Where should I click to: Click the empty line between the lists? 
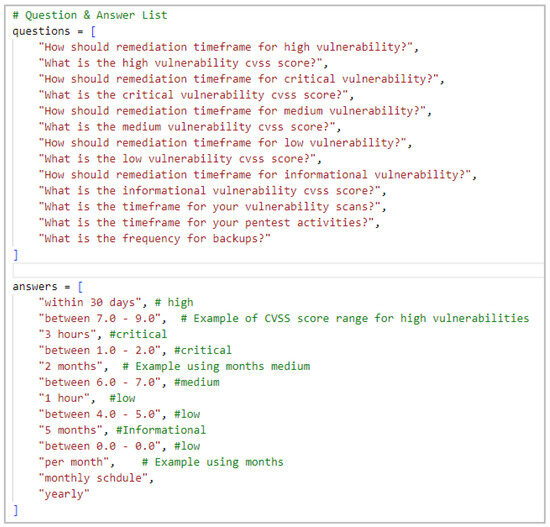point(279,271)
